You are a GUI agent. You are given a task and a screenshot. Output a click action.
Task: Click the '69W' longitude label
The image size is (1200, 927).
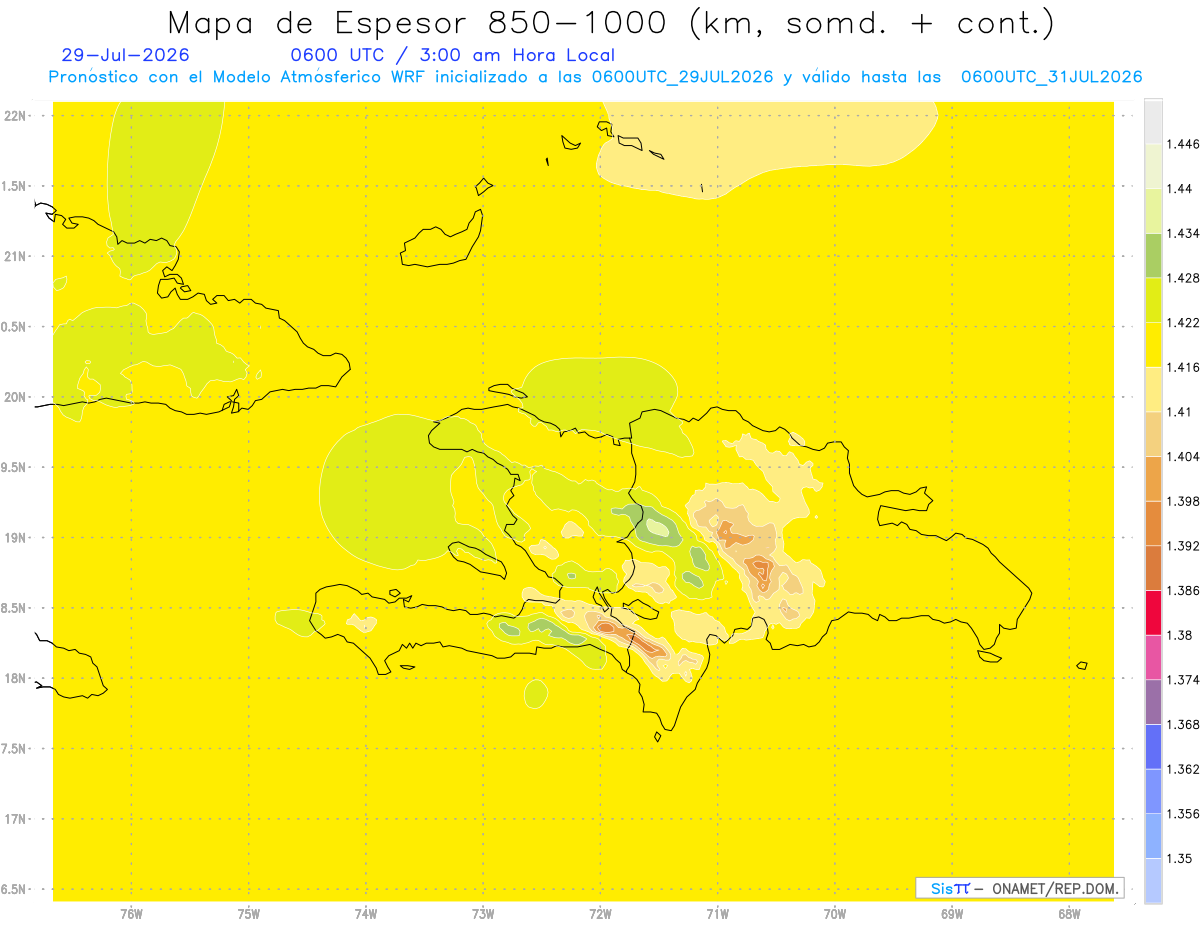point(952,913)
